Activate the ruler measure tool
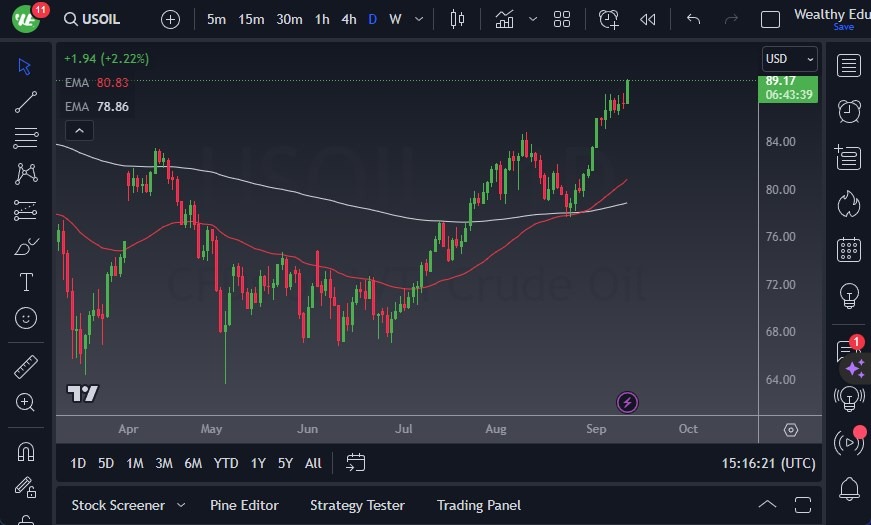 click(x=26, y=367)
